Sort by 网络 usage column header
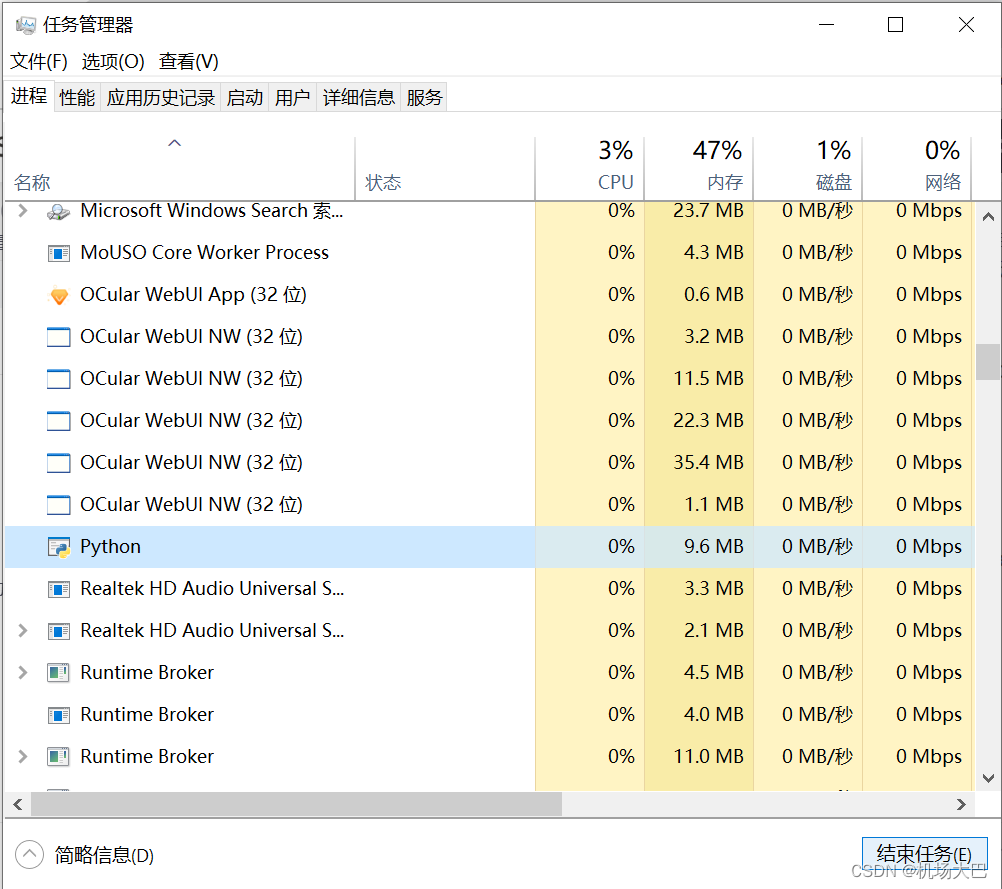The height and width of the screenshot is (889, 1002). [x=917, y=169]
